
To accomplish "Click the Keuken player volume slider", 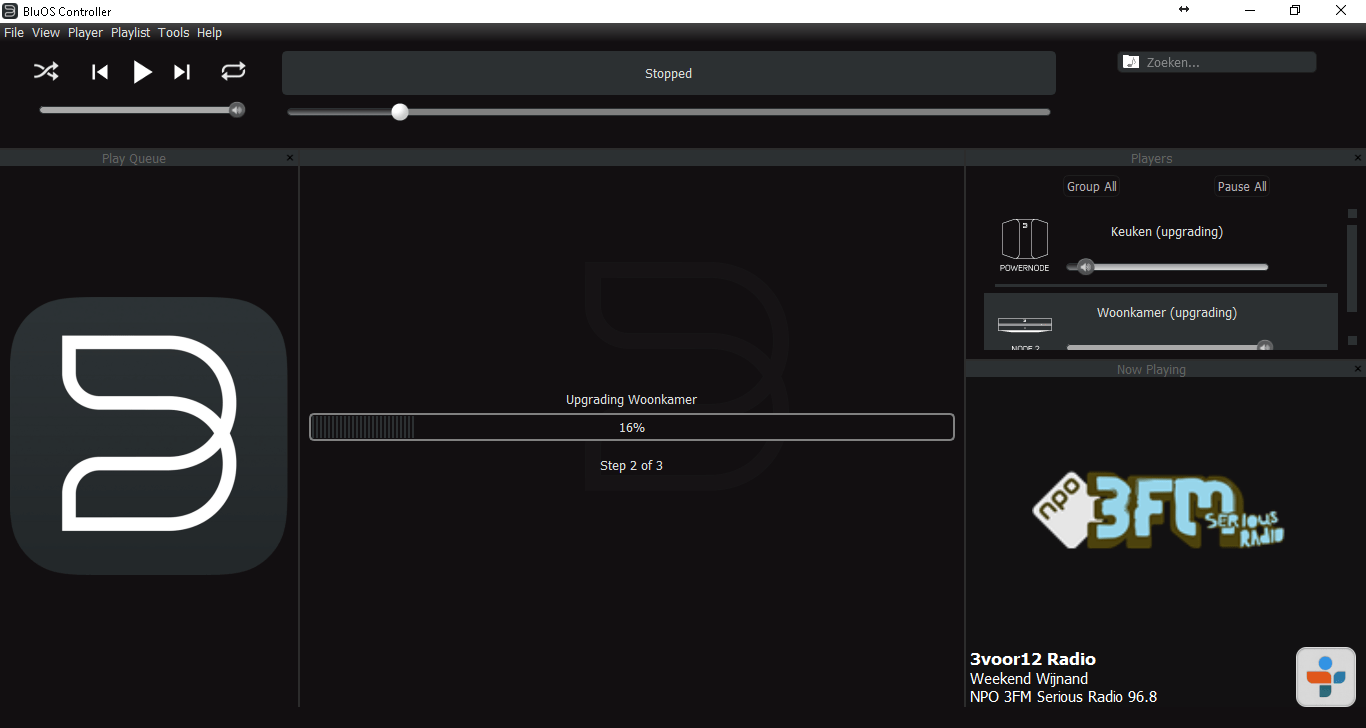I will pos(1167,267).
